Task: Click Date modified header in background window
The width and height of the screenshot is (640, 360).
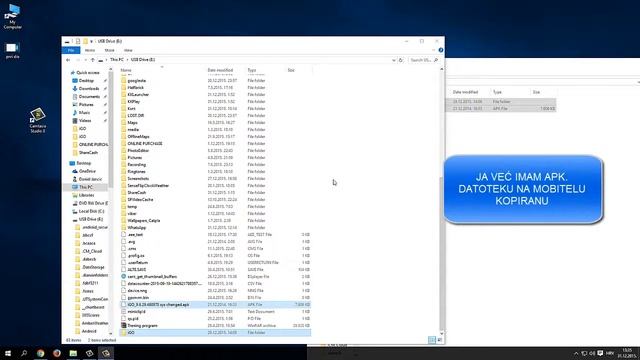Action: [x=465, y=92]
